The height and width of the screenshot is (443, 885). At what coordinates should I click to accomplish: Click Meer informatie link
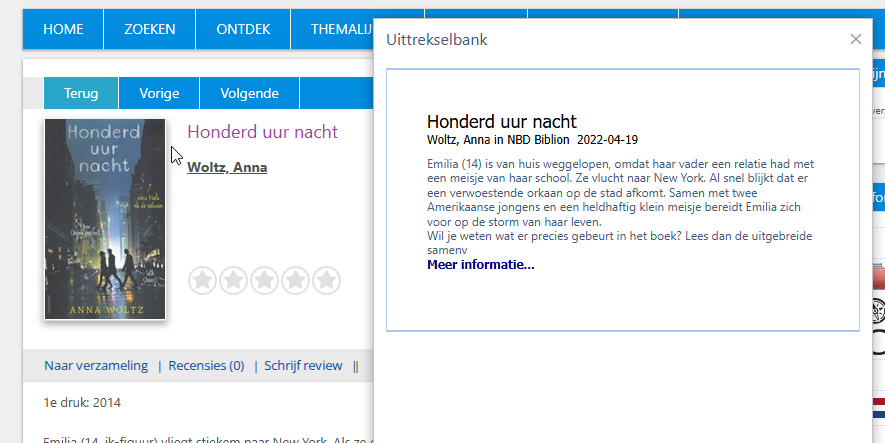click(480, 265)
